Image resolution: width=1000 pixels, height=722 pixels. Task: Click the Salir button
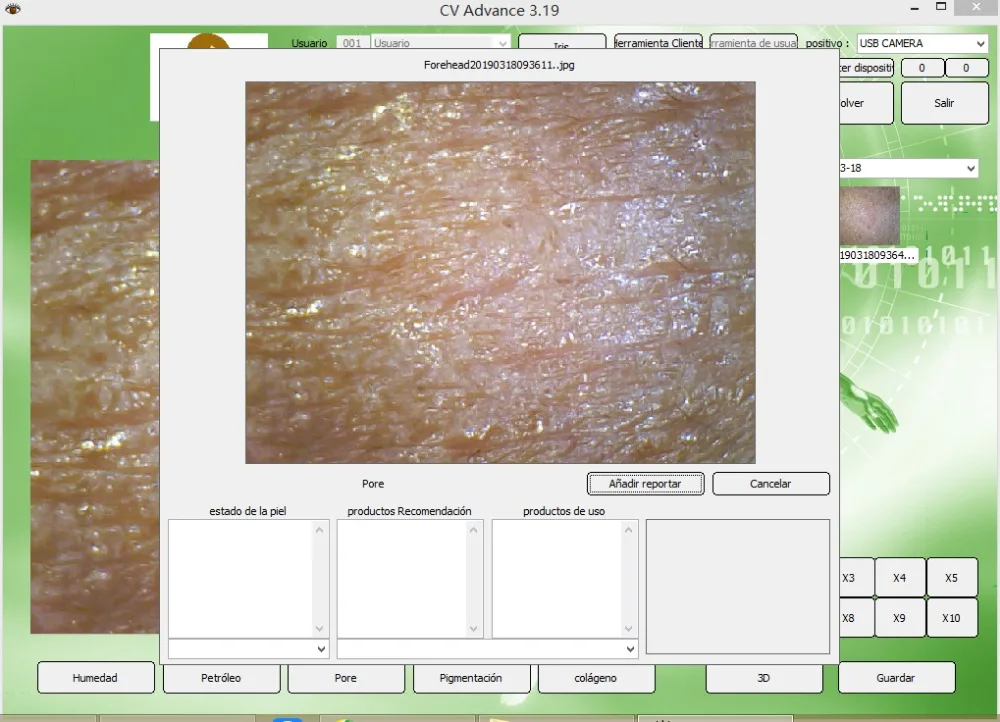click(945, 103)
